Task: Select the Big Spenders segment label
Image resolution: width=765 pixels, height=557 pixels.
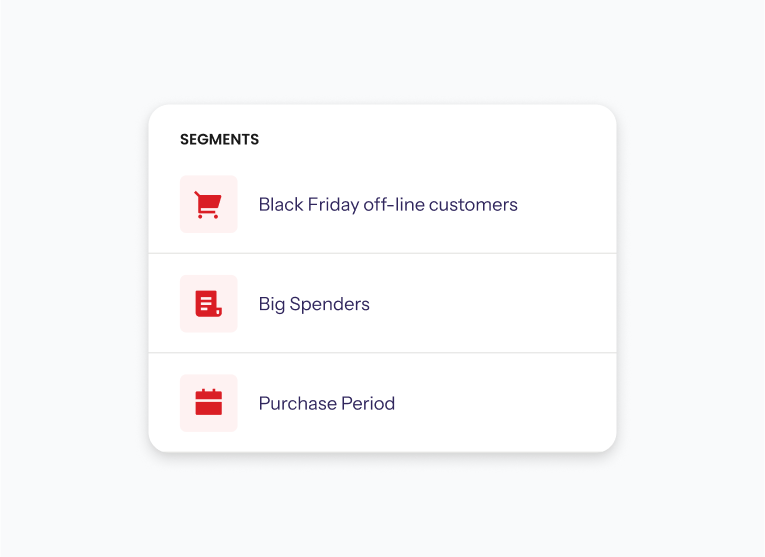Action: tap(314, 304)
